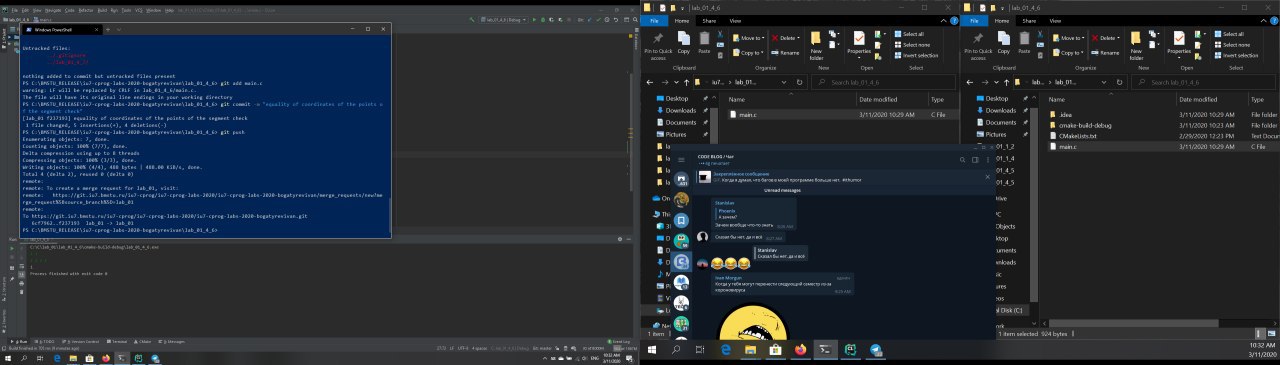Open recent locations dropdown in left Explorer
1280x365 pixels.
[x=677, y=82]
